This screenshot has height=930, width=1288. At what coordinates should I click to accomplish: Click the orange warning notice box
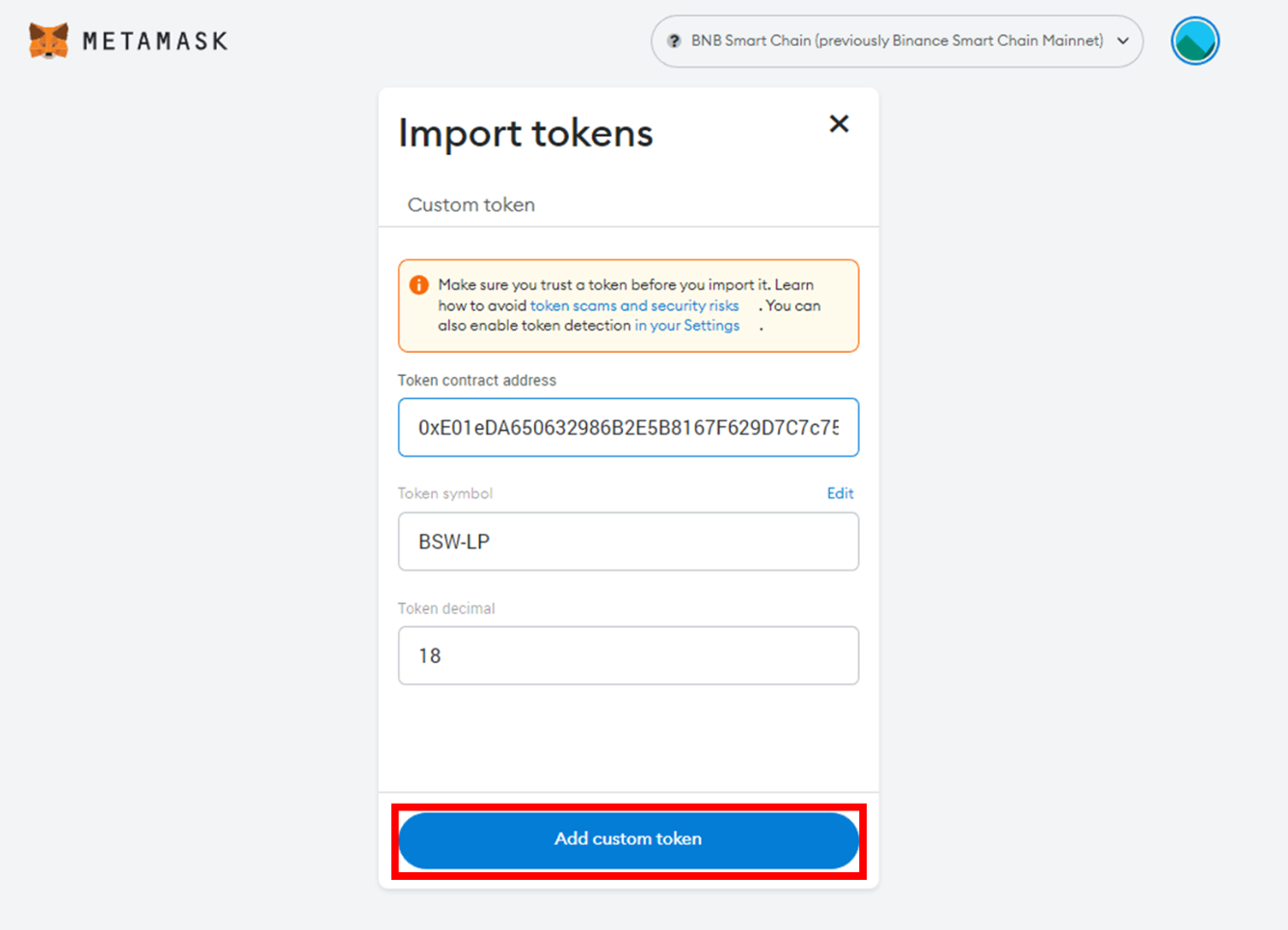tap(629, 306)
